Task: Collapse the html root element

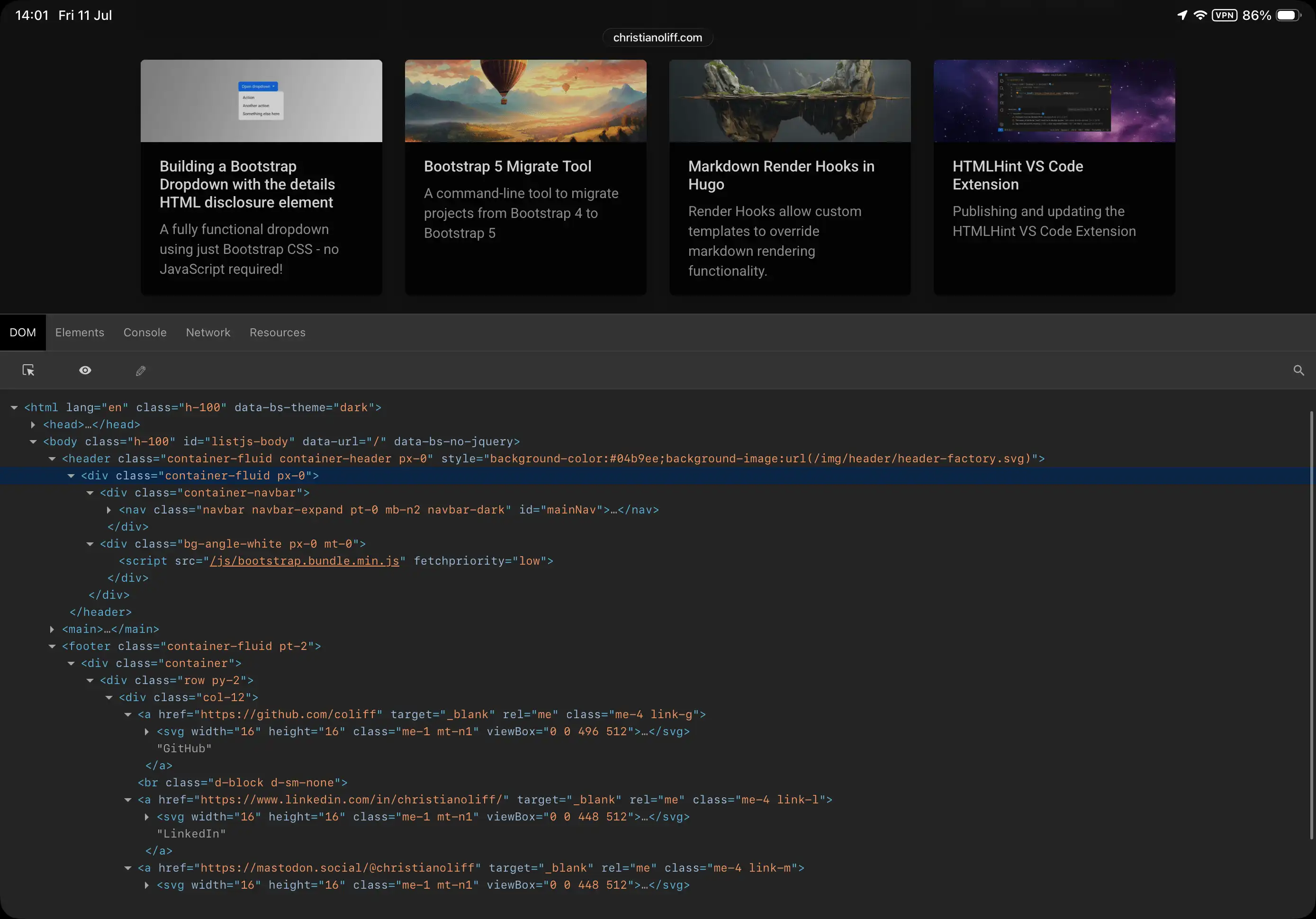Action: [14, 407]
